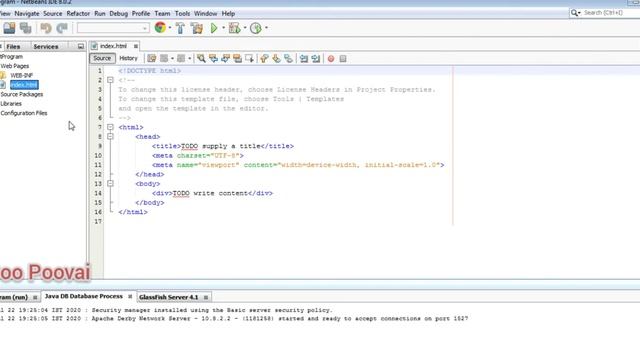The height and width of the screenshot is (360, 640).
Task: Click the Stop Macro Recording icon
Action: [343, 59]
